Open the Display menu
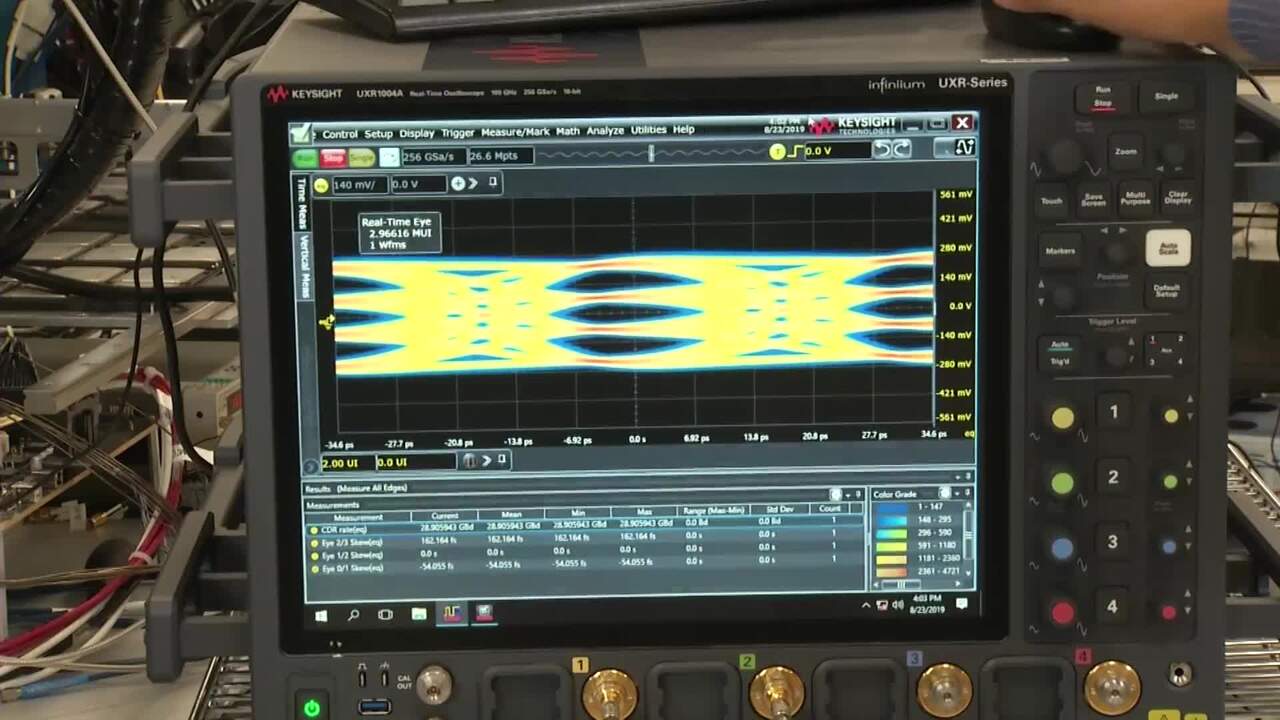Image resolution: width=1280 pixels, height=720 pixels. pyautogui.click(x=417, y=133)
